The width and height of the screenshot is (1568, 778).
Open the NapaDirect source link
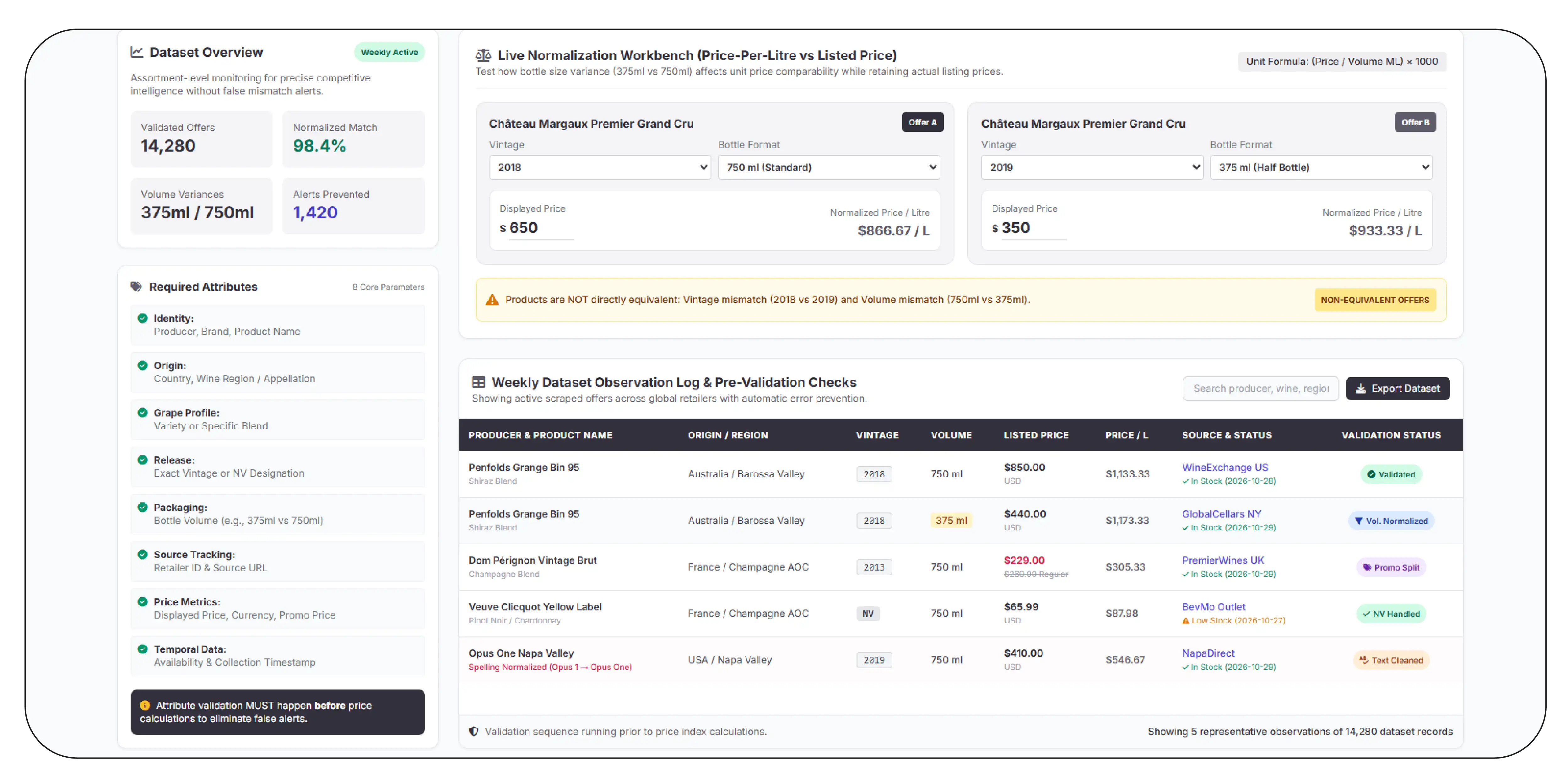click(x=1208, y=653)
